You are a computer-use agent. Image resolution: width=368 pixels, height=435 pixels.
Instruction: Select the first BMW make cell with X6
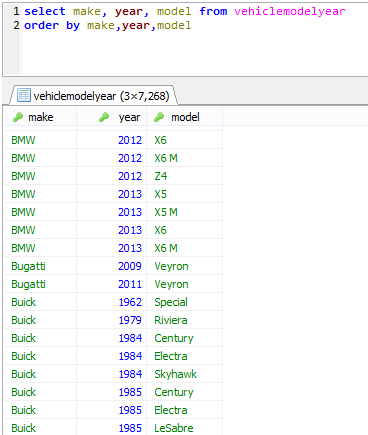point(40,140)
